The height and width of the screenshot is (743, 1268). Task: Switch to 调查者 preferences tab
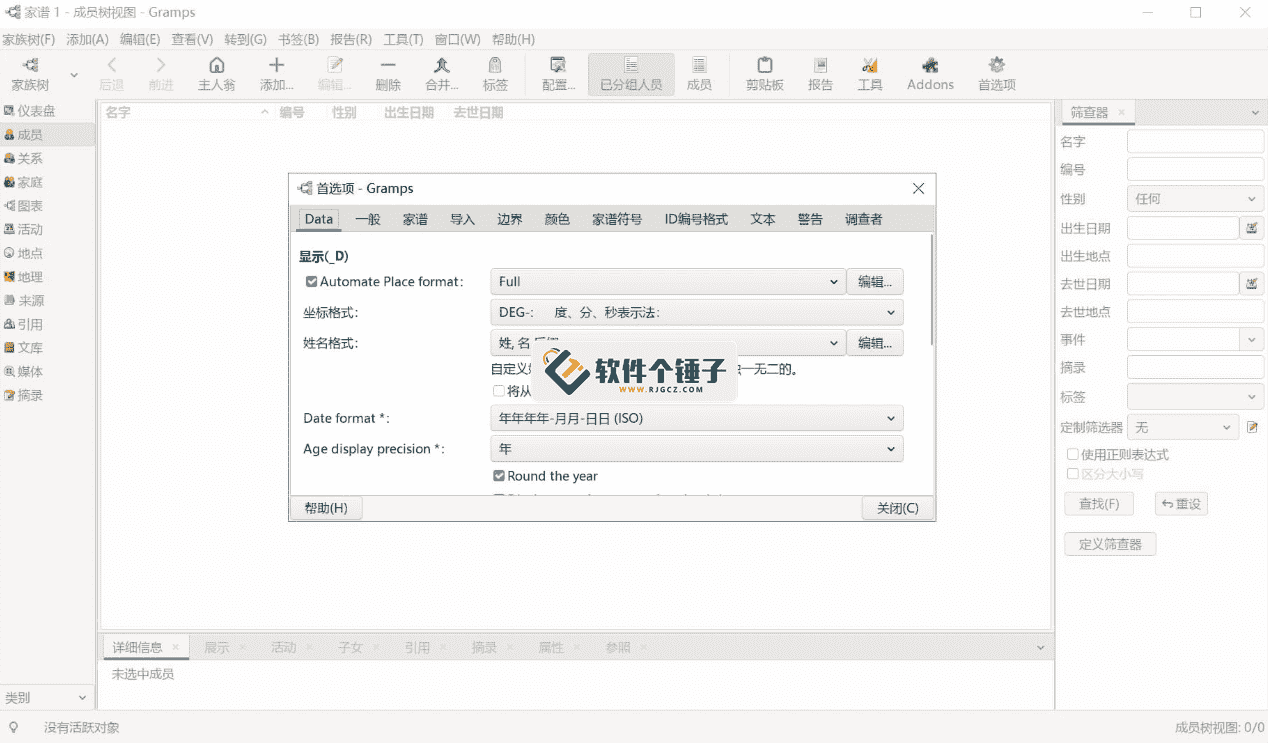coord(864,219)
